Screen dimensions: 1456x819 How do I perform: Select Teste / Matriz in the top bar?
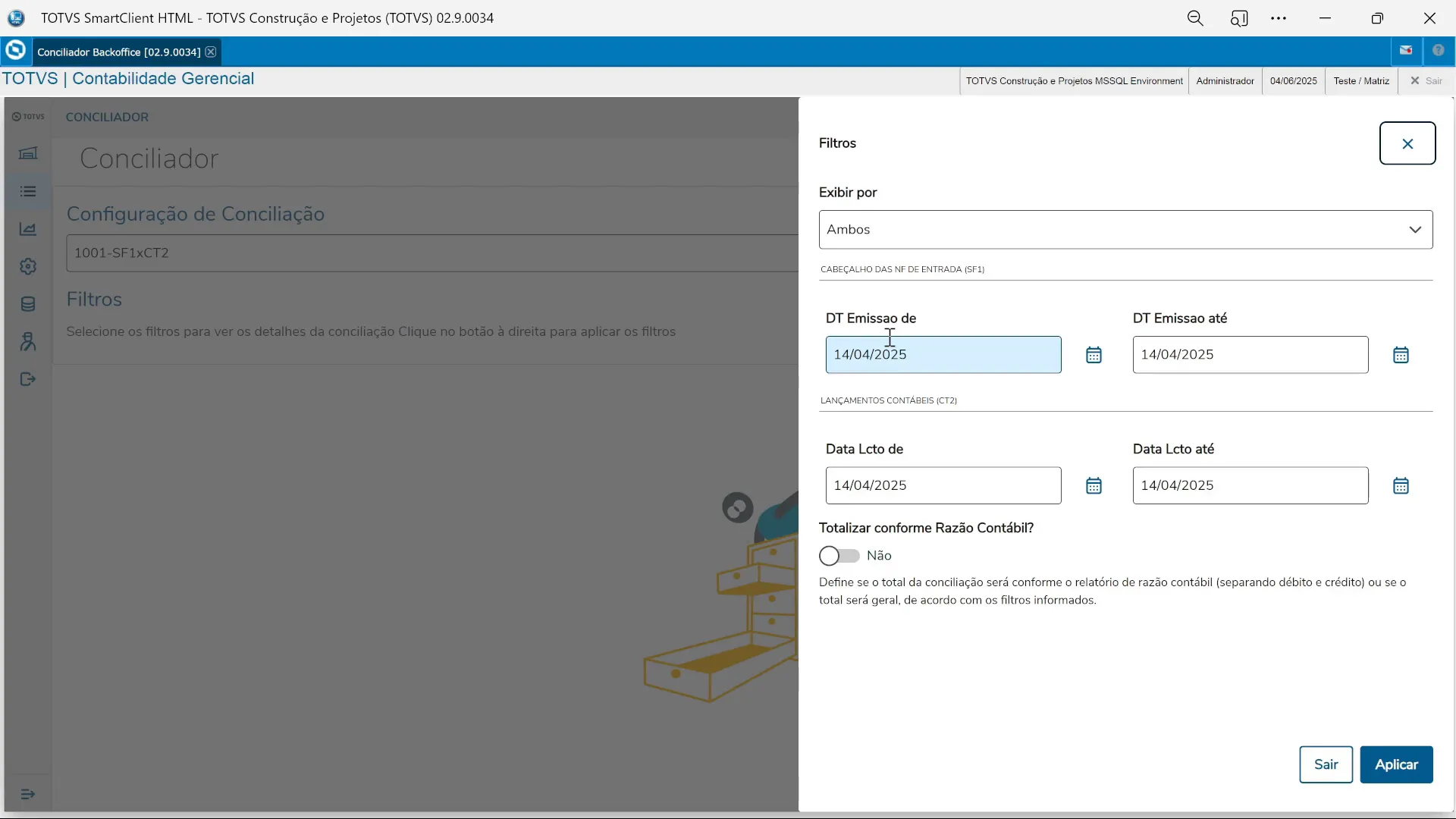tap(1360, 80)
